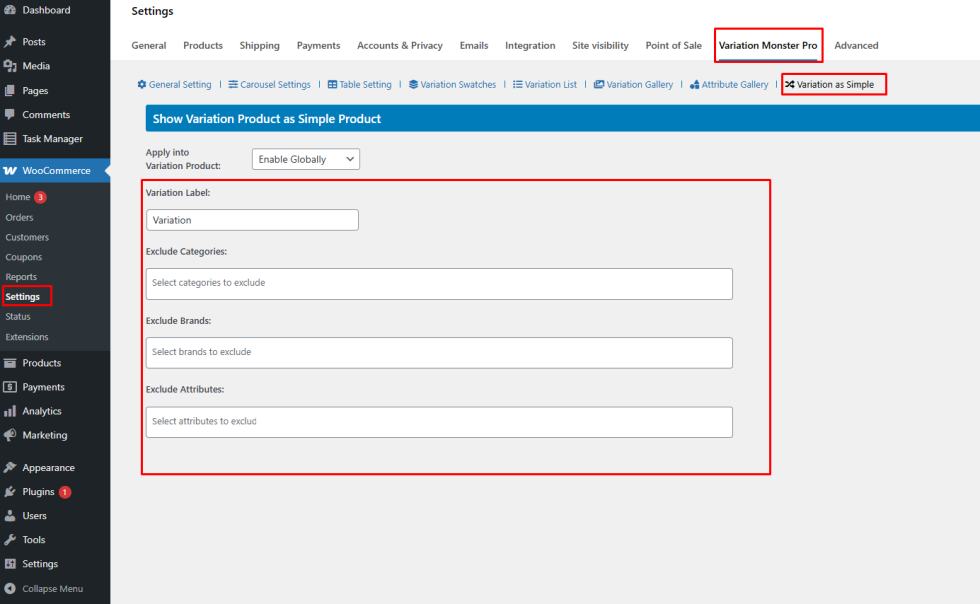Click the Plugins update badge showing 1
The width and height of the screenshot is (980, 604).
64,492
